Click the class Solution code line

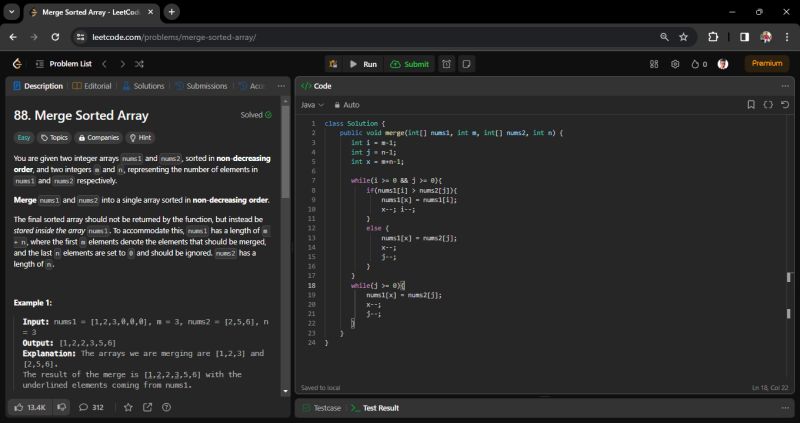355,123
